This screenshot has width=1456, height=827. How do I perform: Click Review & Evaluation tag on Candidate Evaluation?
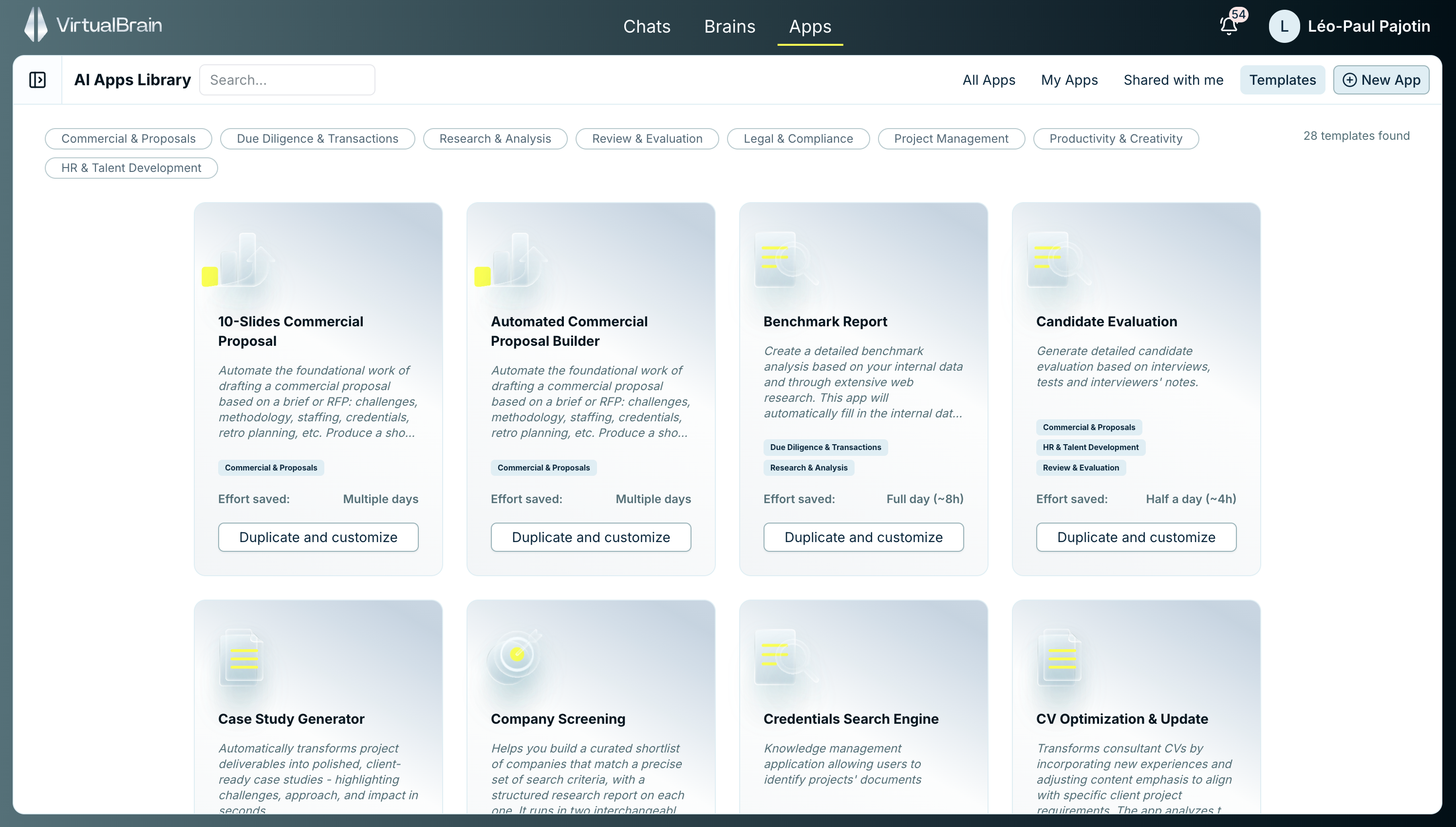pos(1081,468)
